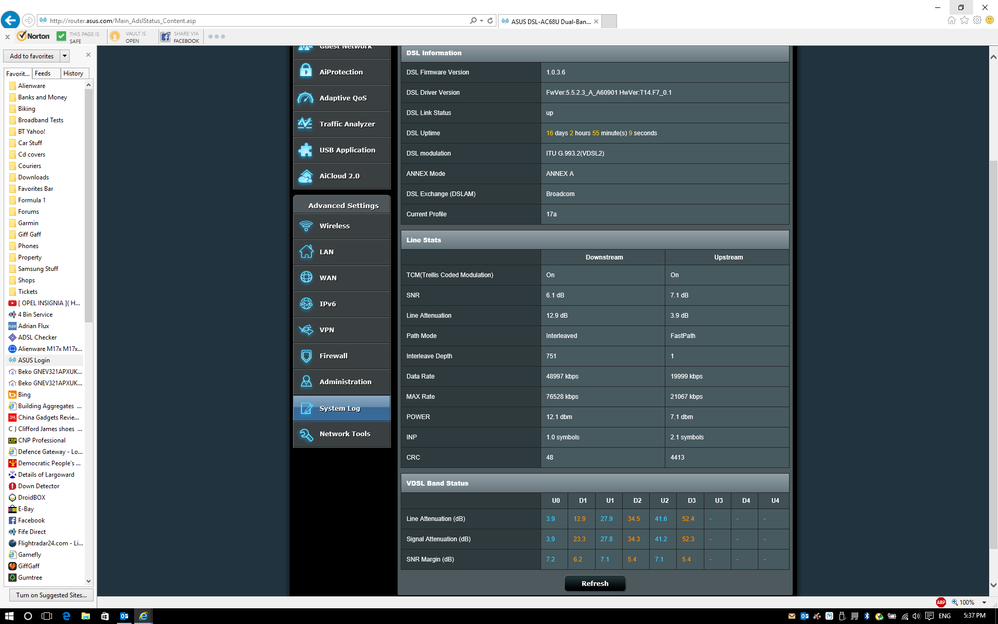This screenshot has width=998, height=624.
Task: Open Firewall shield icon
Action: [x=306, y=356]
